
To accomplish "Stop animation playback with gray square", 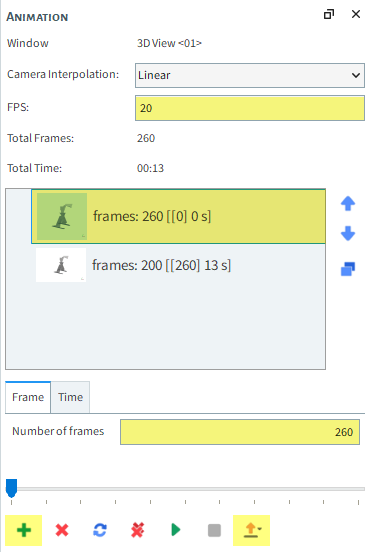I will 214,530.
